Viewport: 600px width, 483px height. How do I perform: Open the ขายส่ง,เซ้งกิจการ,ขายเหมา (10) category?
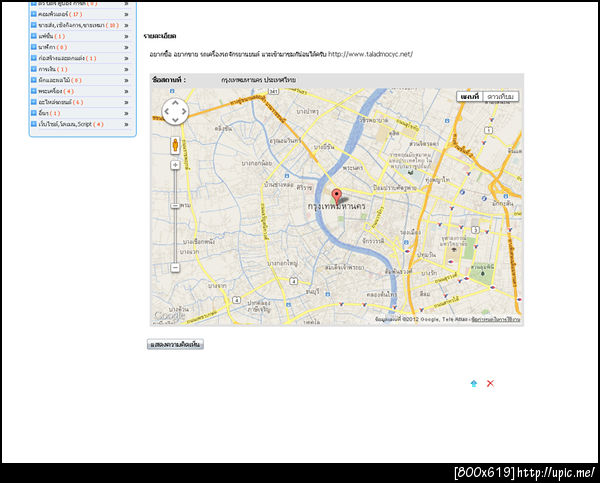click(79, 25)
